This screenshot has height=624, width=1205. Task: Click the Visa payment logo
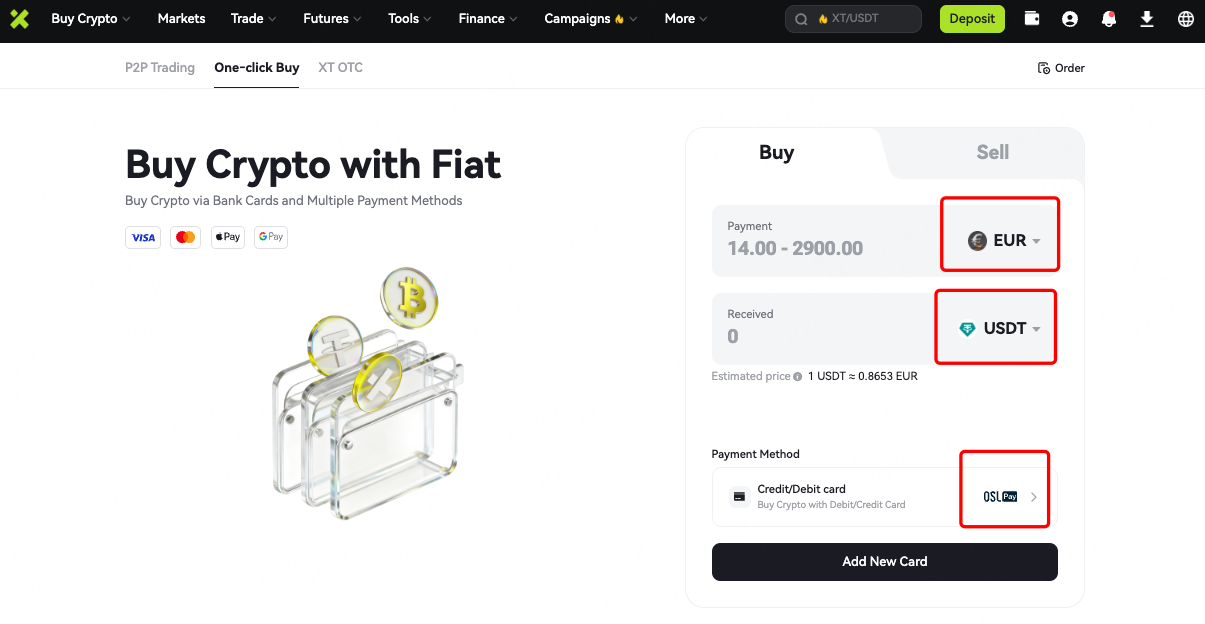coord(143,237)
